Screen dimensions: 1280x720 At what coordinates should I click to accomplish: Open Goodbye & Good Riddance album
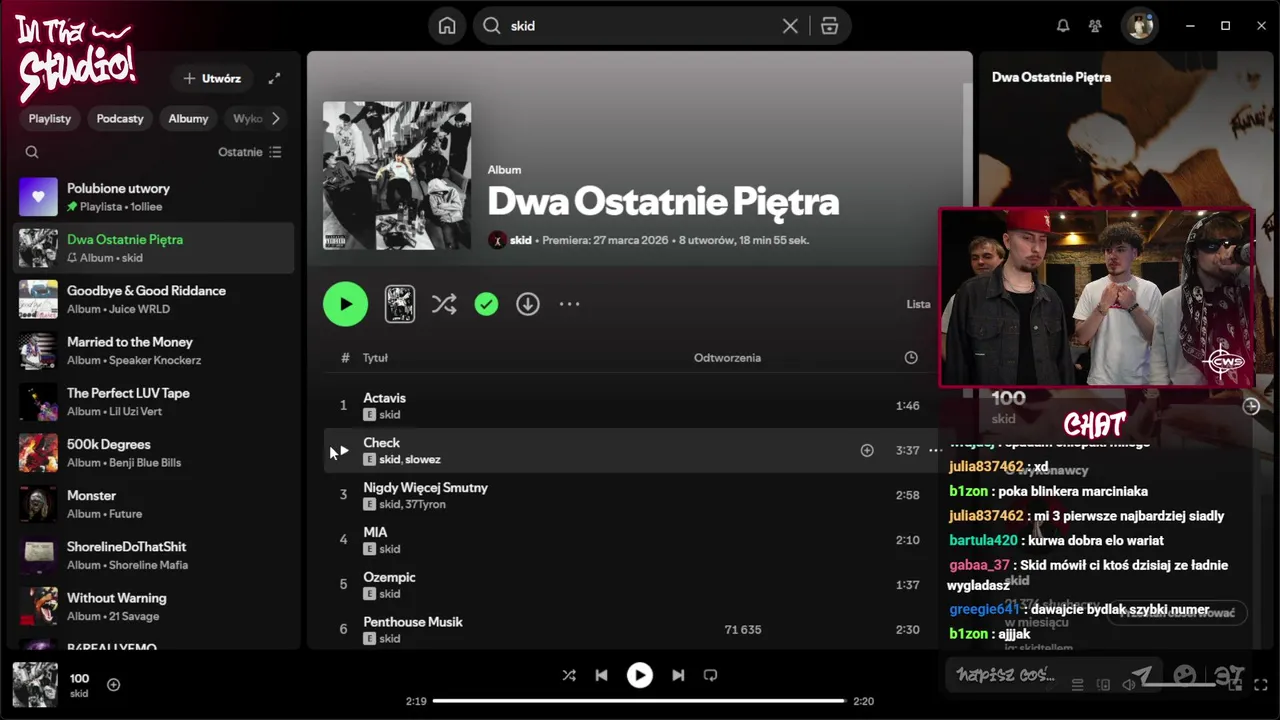pyautogui.click(x=154, y=299)
